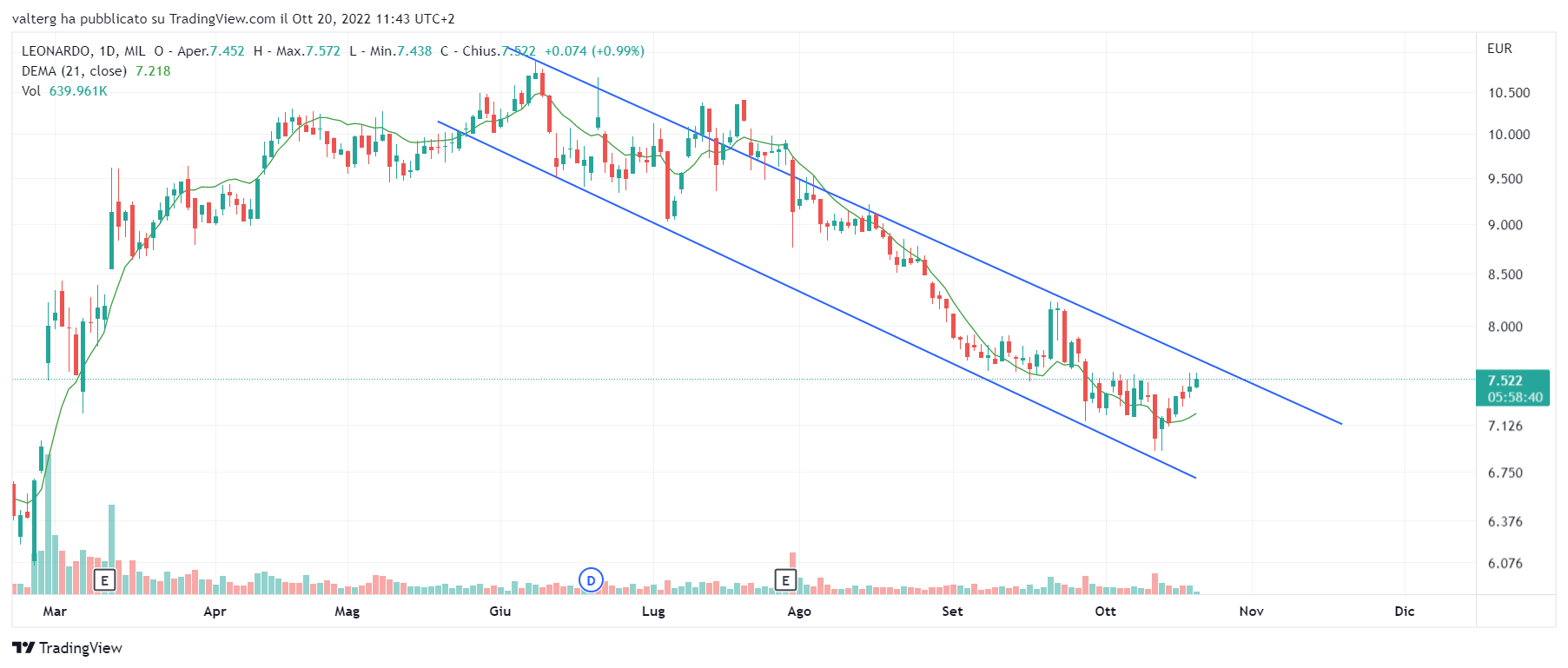
Task: Click the LEONARDO, 1D, MIL symbol title
Action: pyautogui.click(x=83, y=51)
